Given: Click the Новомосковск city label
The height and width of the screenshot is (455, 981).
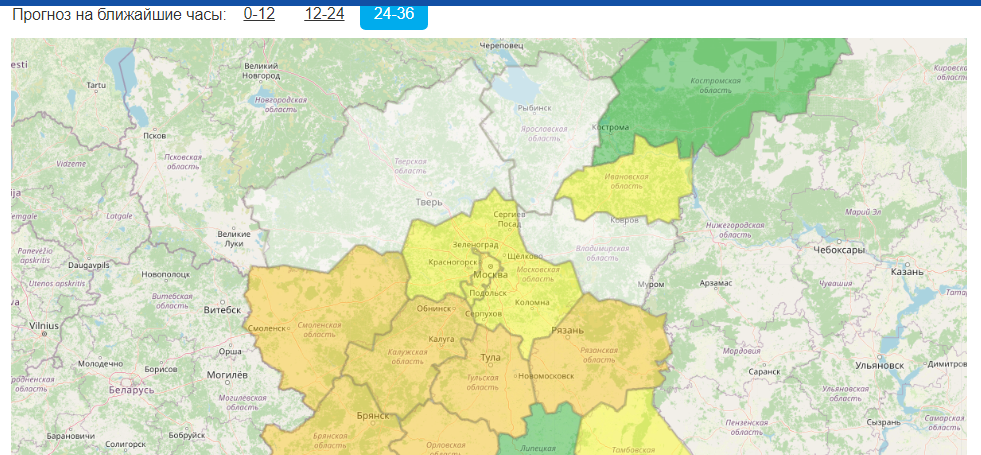Looking at the screenshot, I should click(x=546, y=376).
